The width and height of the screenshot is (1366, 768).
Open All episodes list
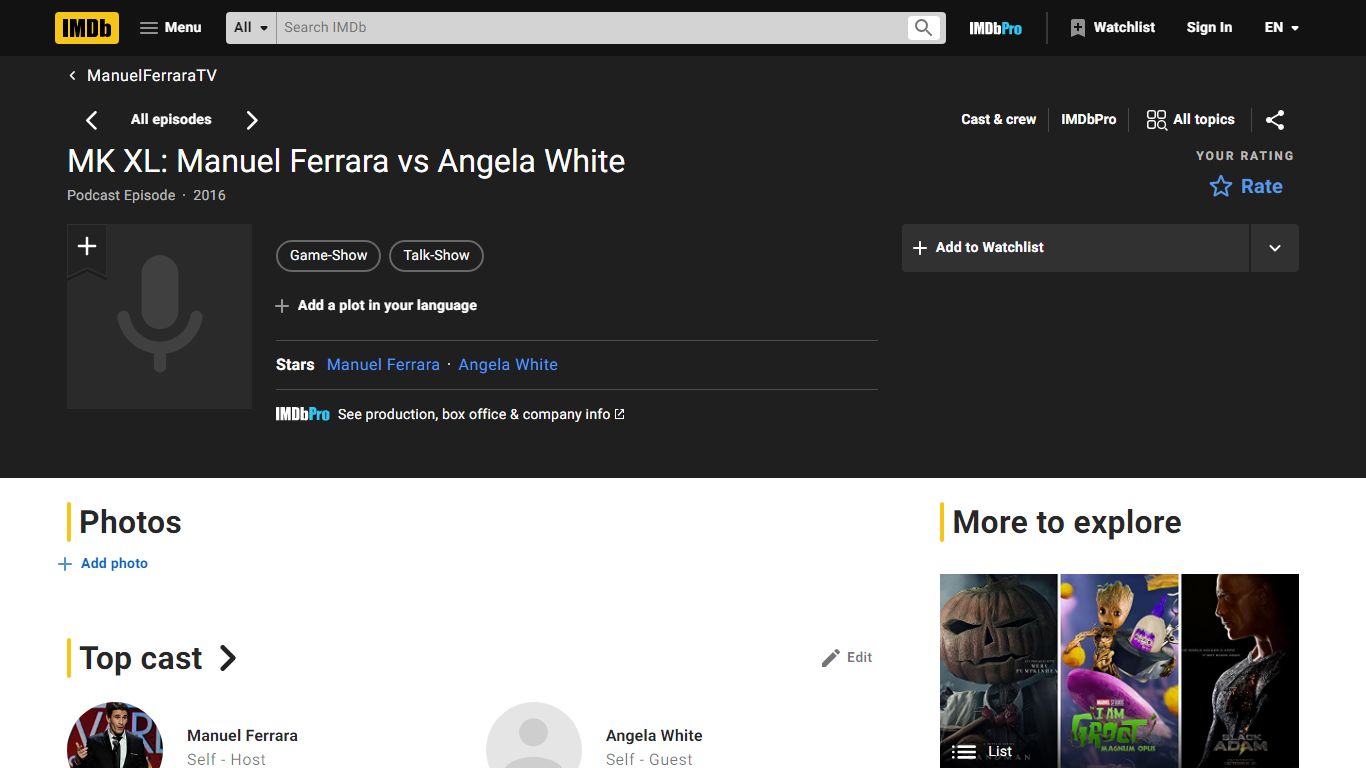(171, 119)
